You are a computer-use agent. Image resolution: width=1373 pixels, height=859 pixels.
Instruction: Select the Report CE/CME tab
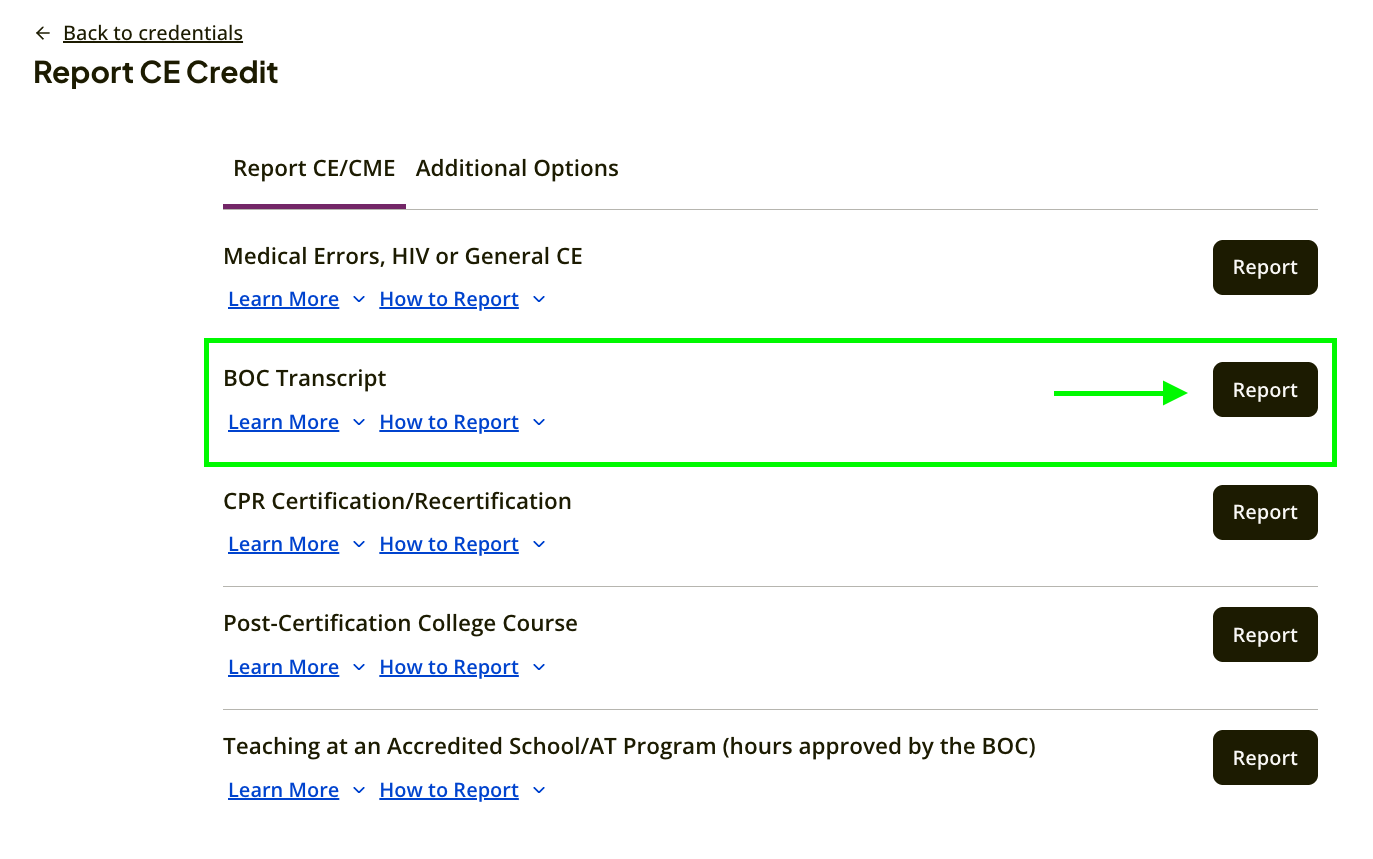pos(314,168)
